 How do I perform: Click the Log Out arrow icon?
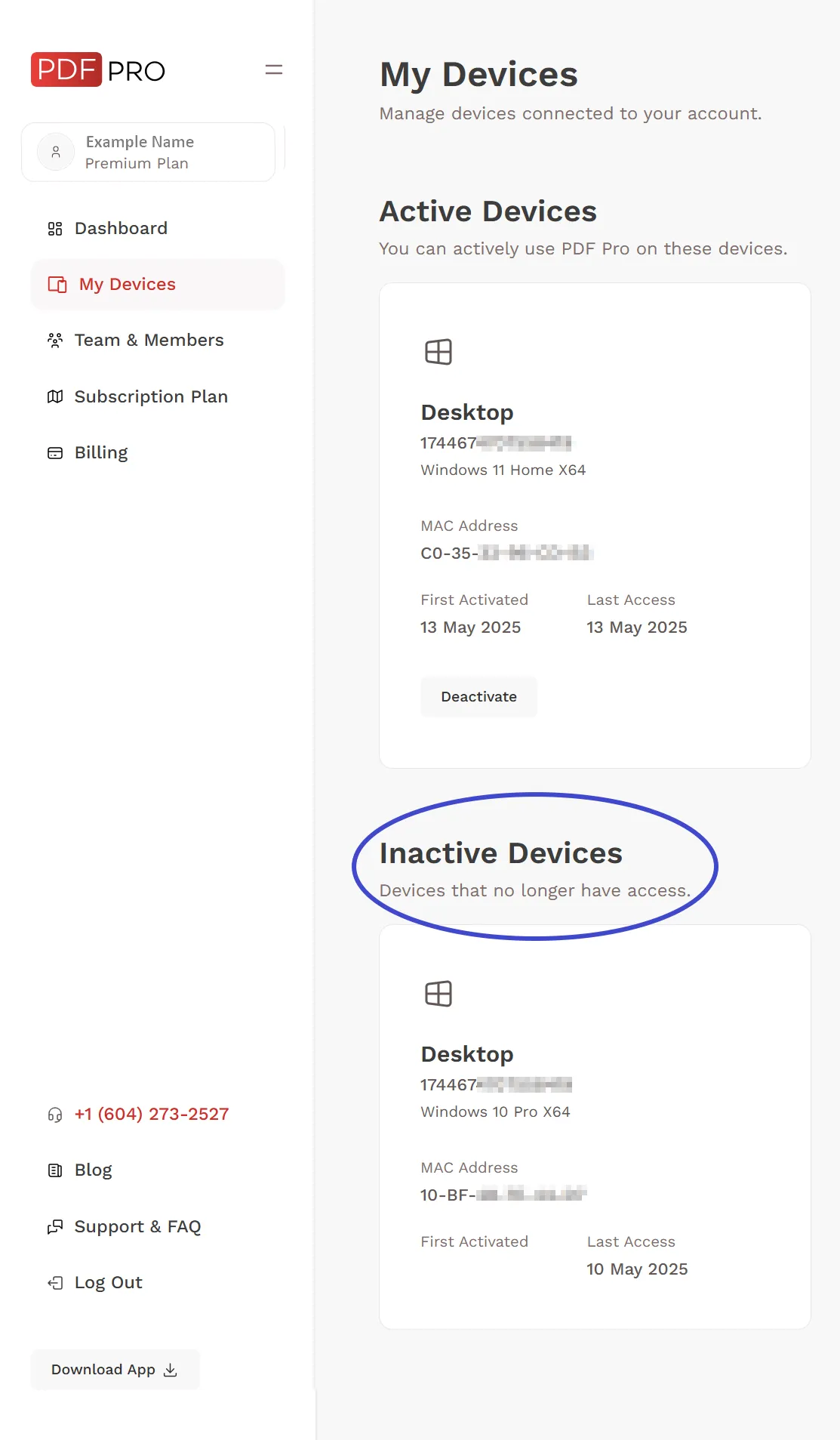(55, 1283)
